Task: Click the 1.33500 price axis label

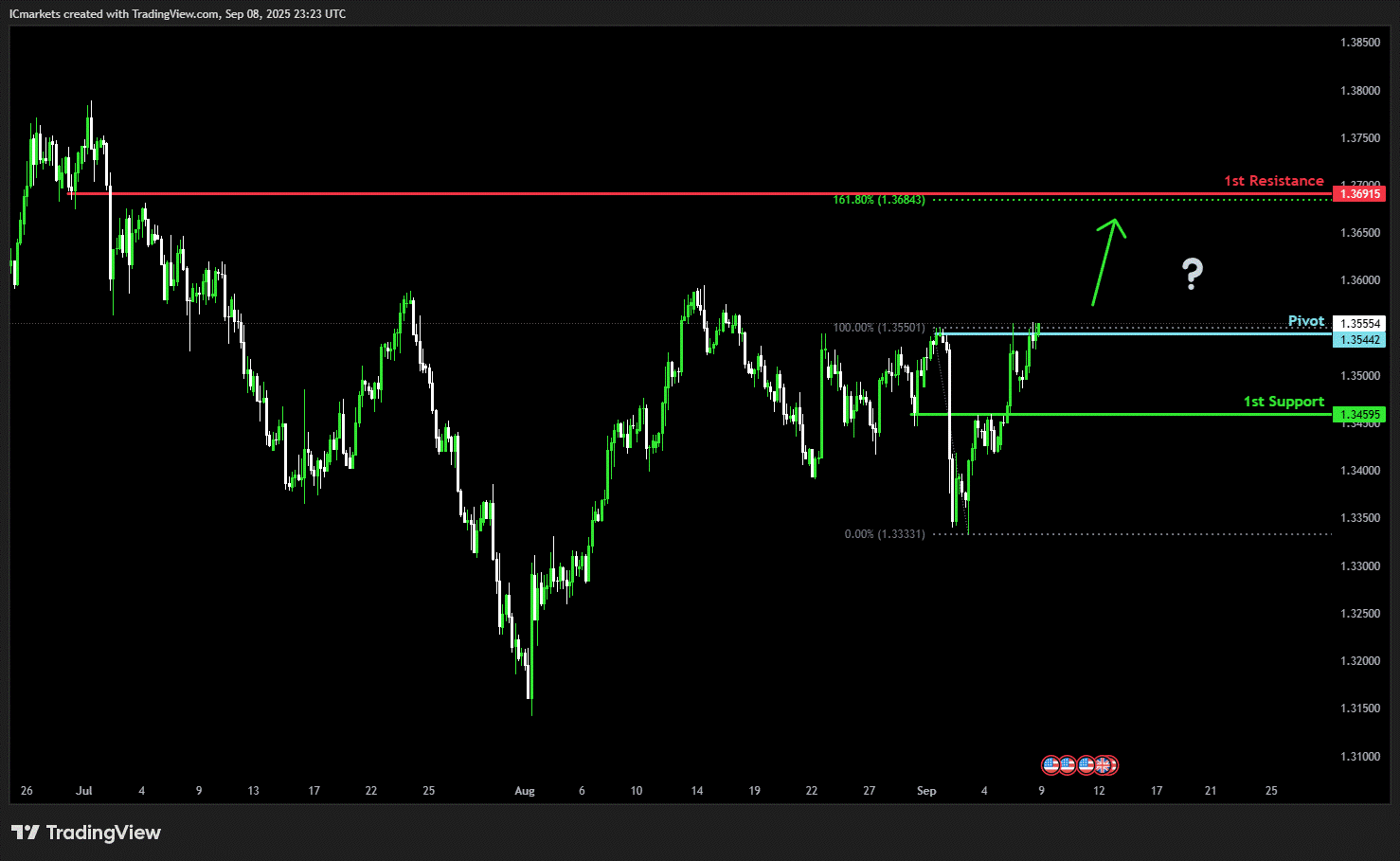Action: click(1359, 518)
